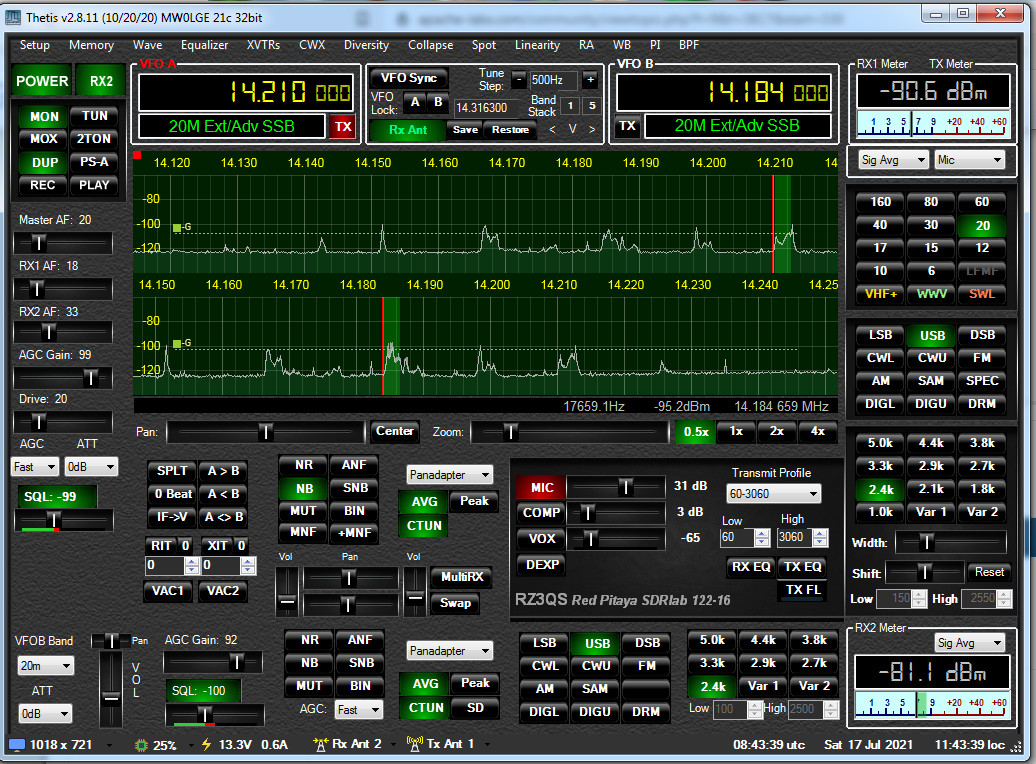Increase tune step with plus button
The height and width of the screenshot is (764, 1036).
tap(591, 80)
